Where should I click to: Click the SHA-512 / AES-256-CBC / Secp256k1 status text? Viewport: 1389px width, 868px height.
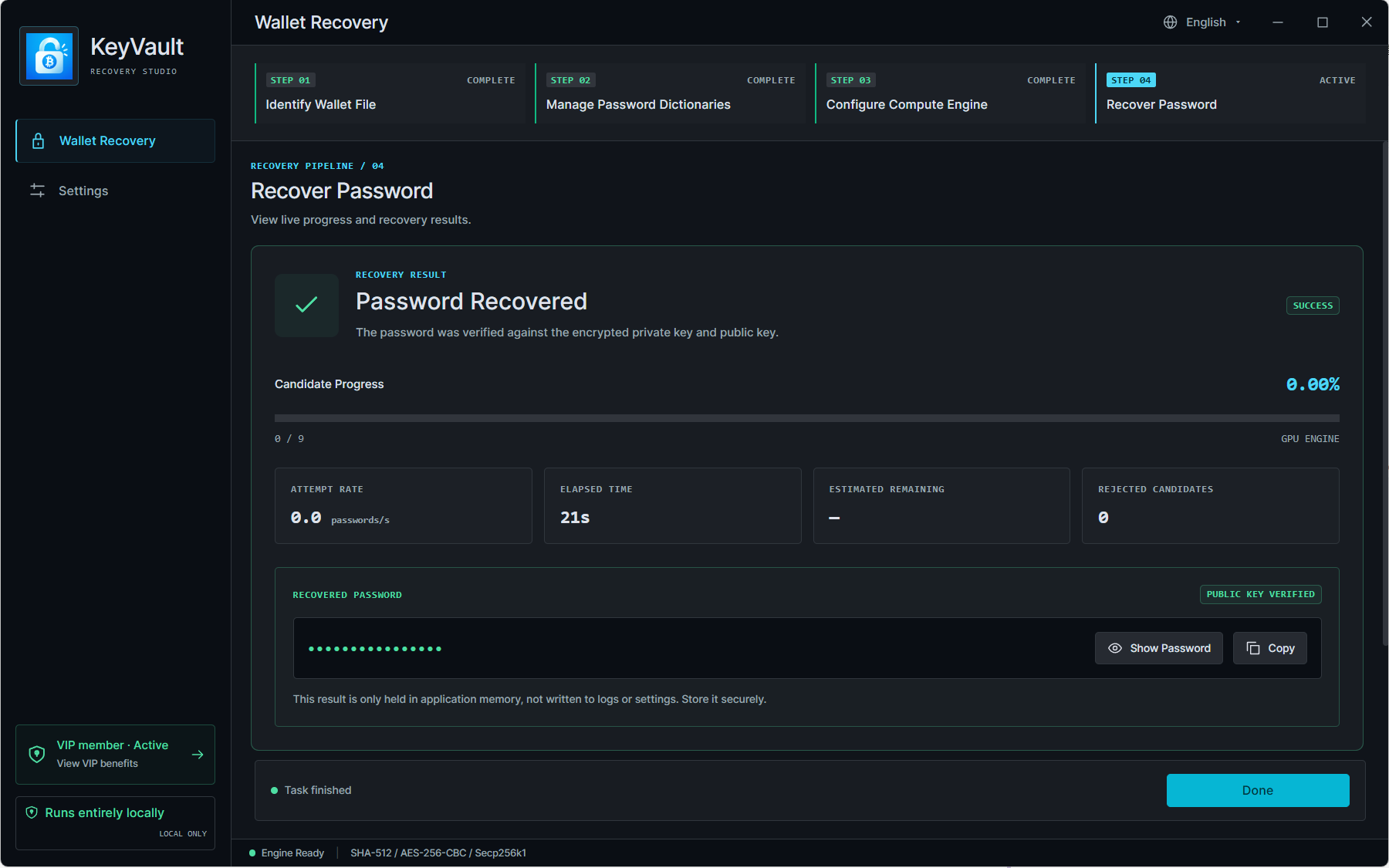[x=438, y=853]
